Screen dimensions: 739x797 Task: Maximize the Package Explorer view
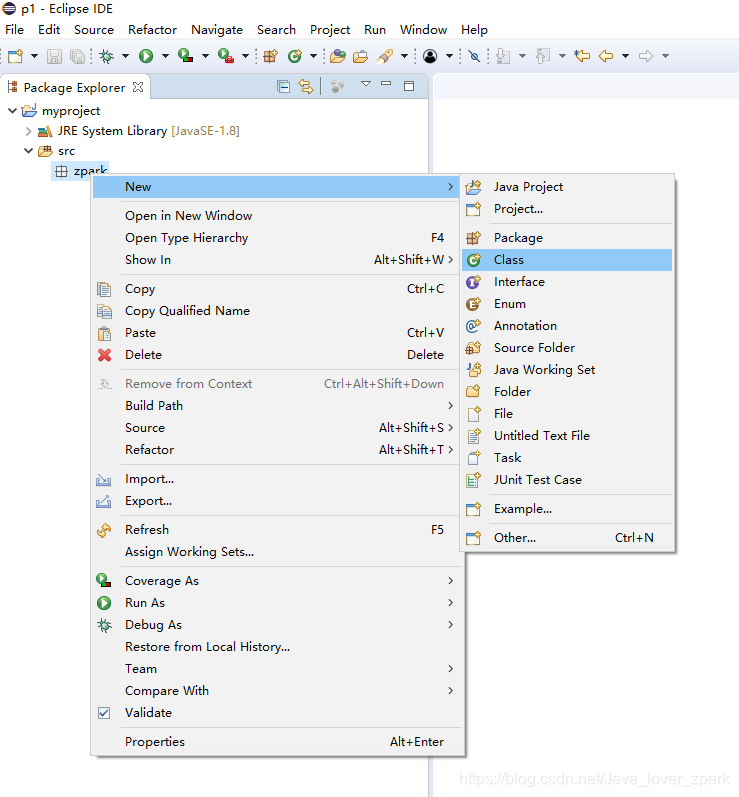409,86
